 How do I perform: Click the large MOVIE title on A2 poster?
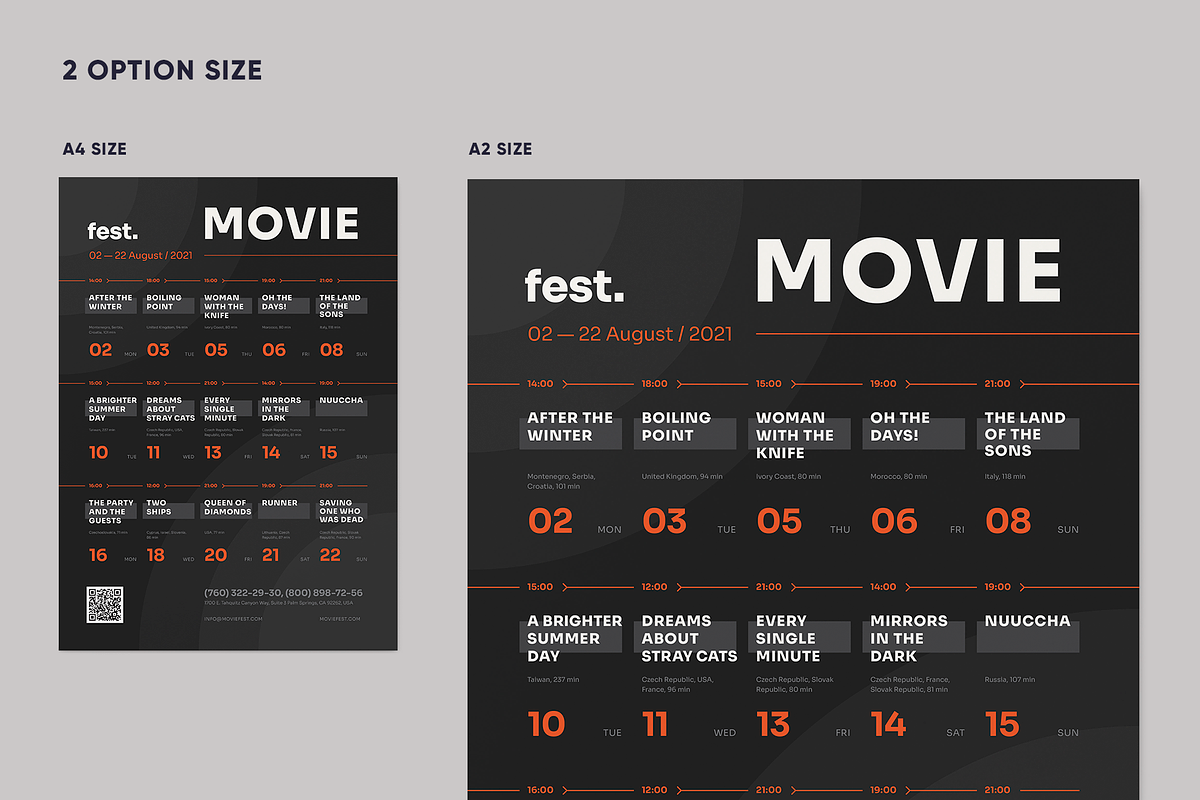(908, 270)
